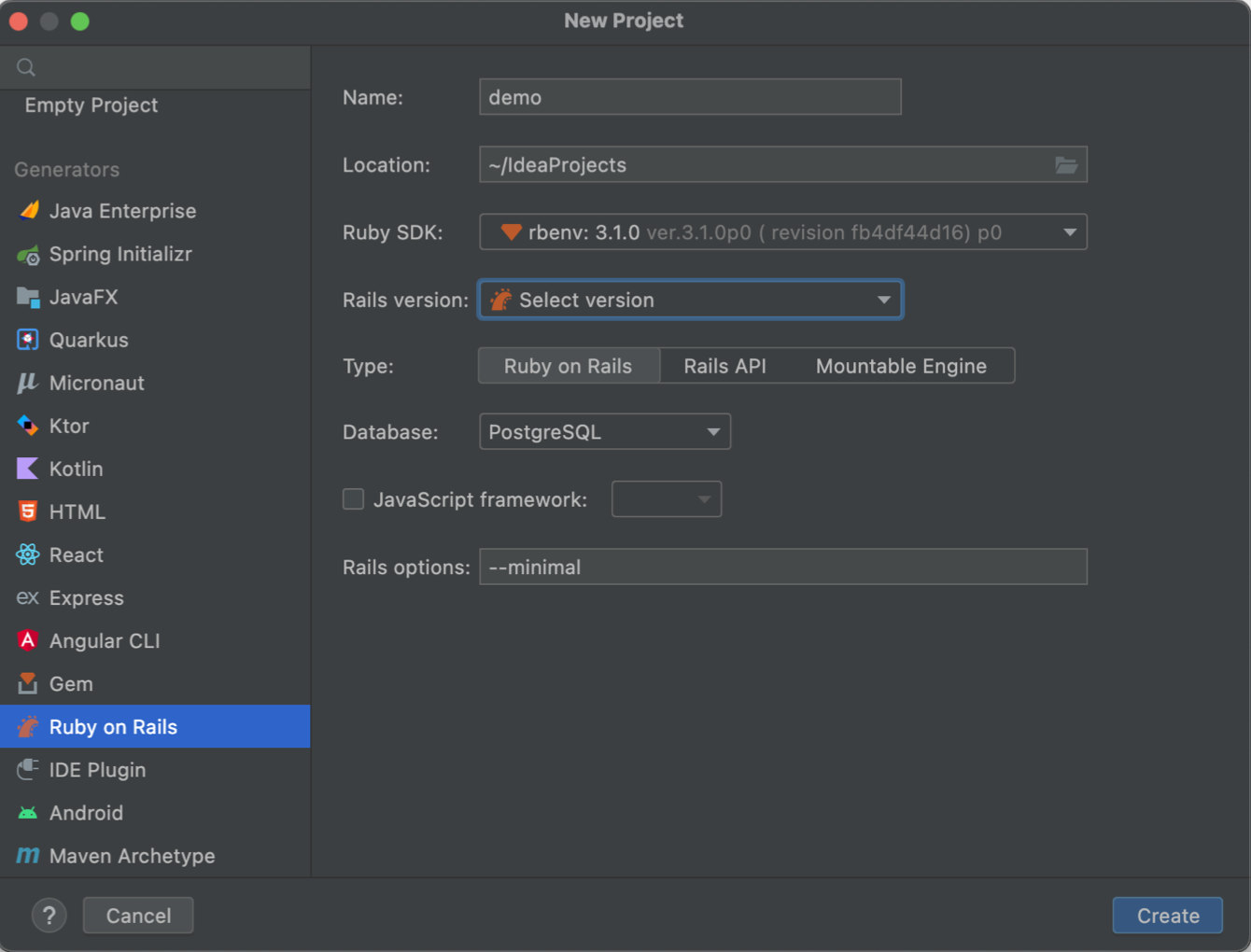Click the ruby gem icon in Ruby SDK field

pos(511,231)
